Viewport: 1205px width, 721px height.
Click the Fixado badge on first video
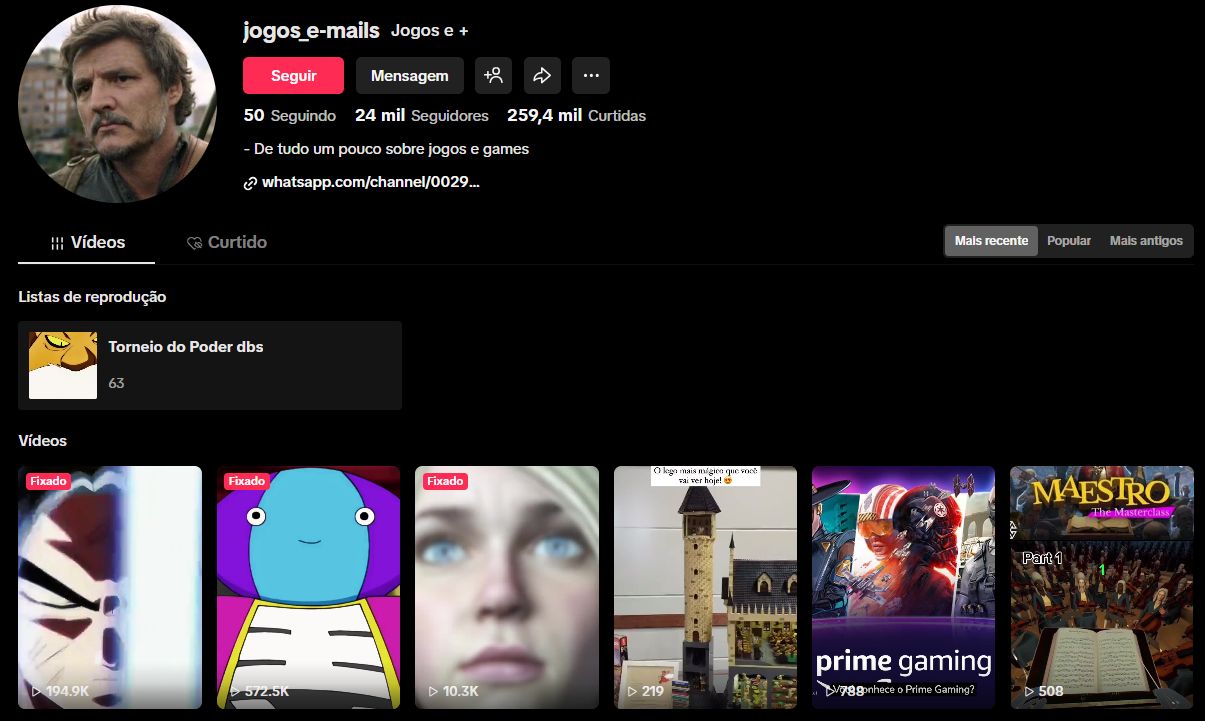pos(48,481)
